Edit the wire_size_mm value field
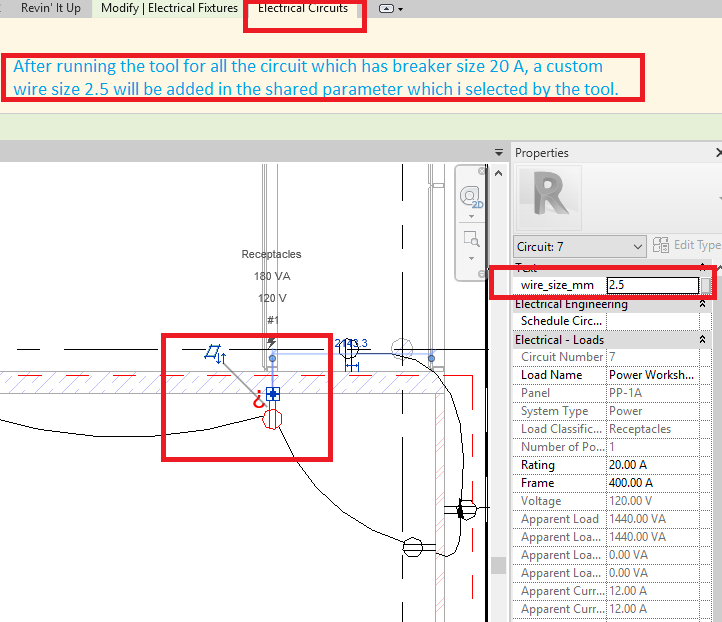The image size is (722, 622). tap(652, 285)
